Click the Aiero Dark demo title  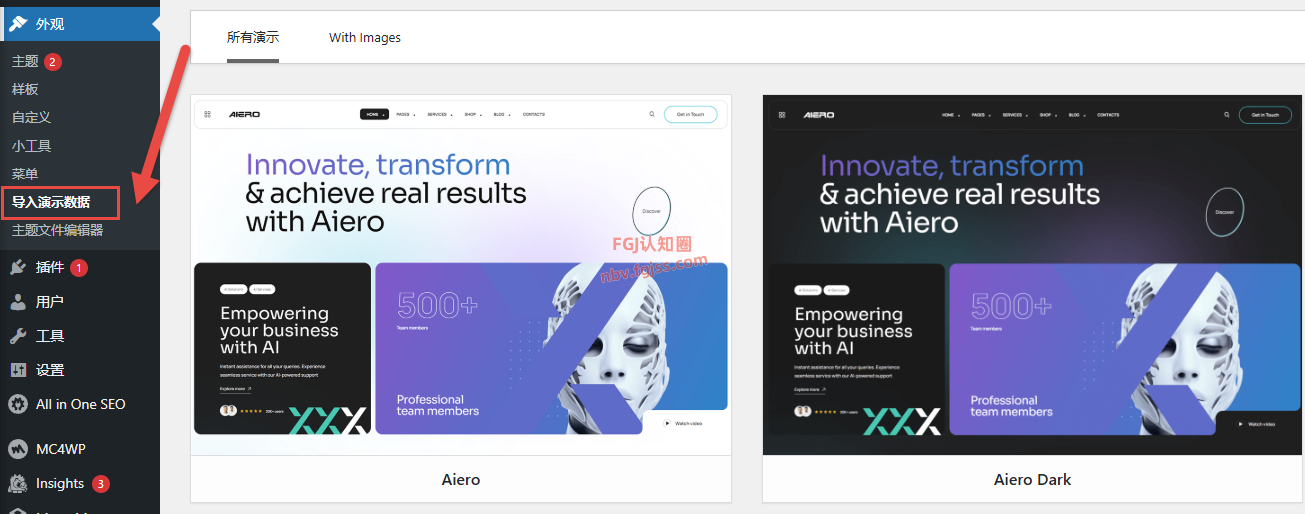(1032, 479)
